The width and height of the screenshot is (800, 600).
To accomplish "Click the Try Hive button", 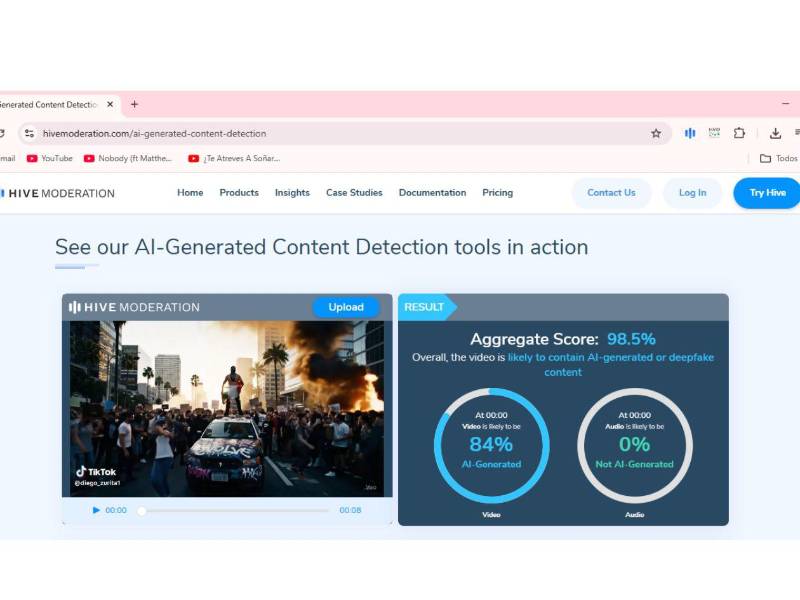I will tap(766, 193).
